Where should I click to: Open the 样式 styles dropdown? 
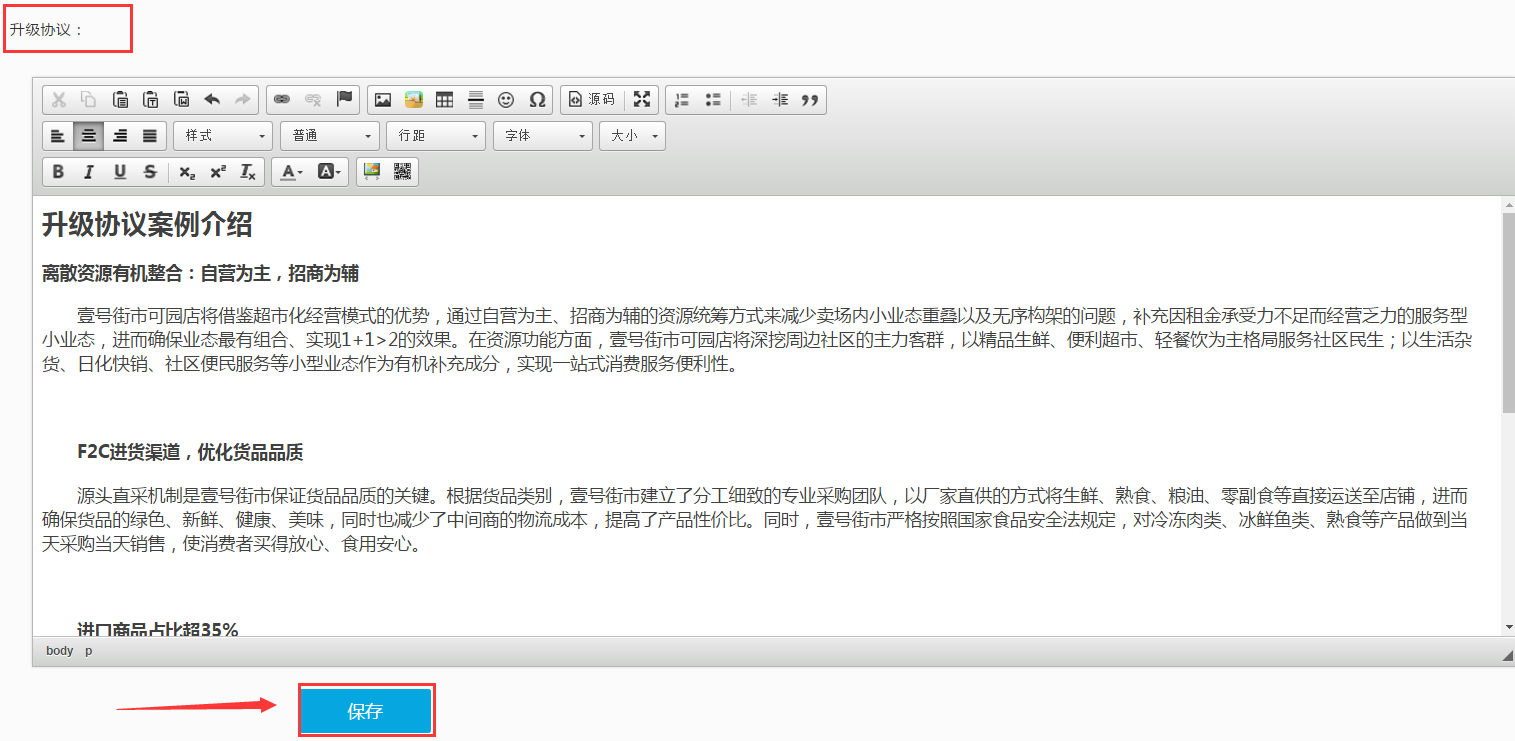click(x=223, y=135)
